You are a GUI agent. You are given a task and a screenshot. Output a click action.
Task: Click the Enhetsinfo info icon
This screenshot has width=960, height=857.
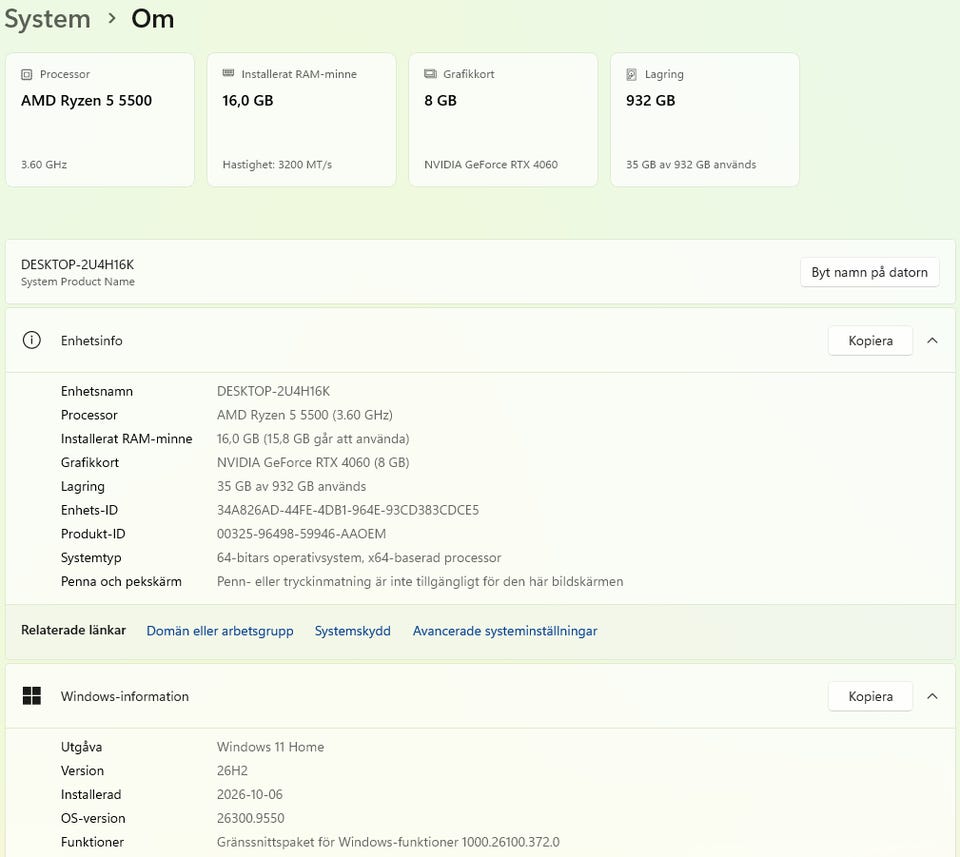[x=32, y=340]
